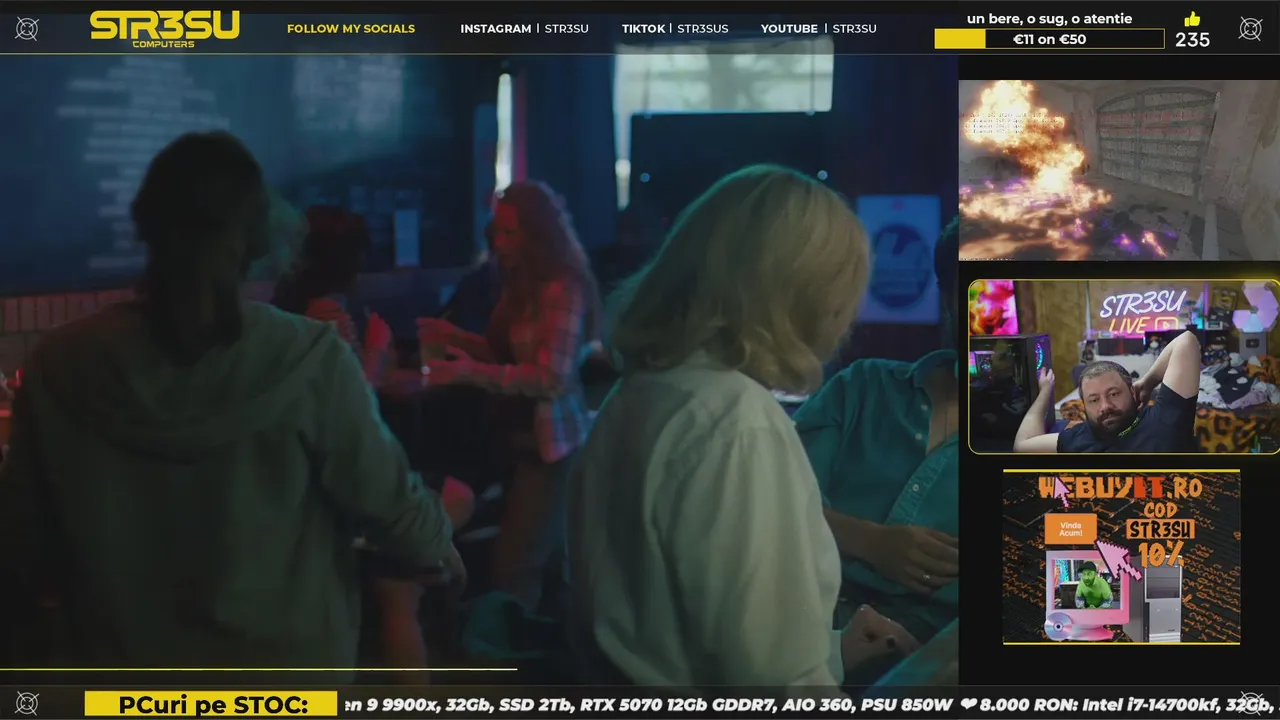Screen dimensions: 1280x720
Task: Click the 235 likes counter
Action: pyautogui.click(x=1192, y=40)
